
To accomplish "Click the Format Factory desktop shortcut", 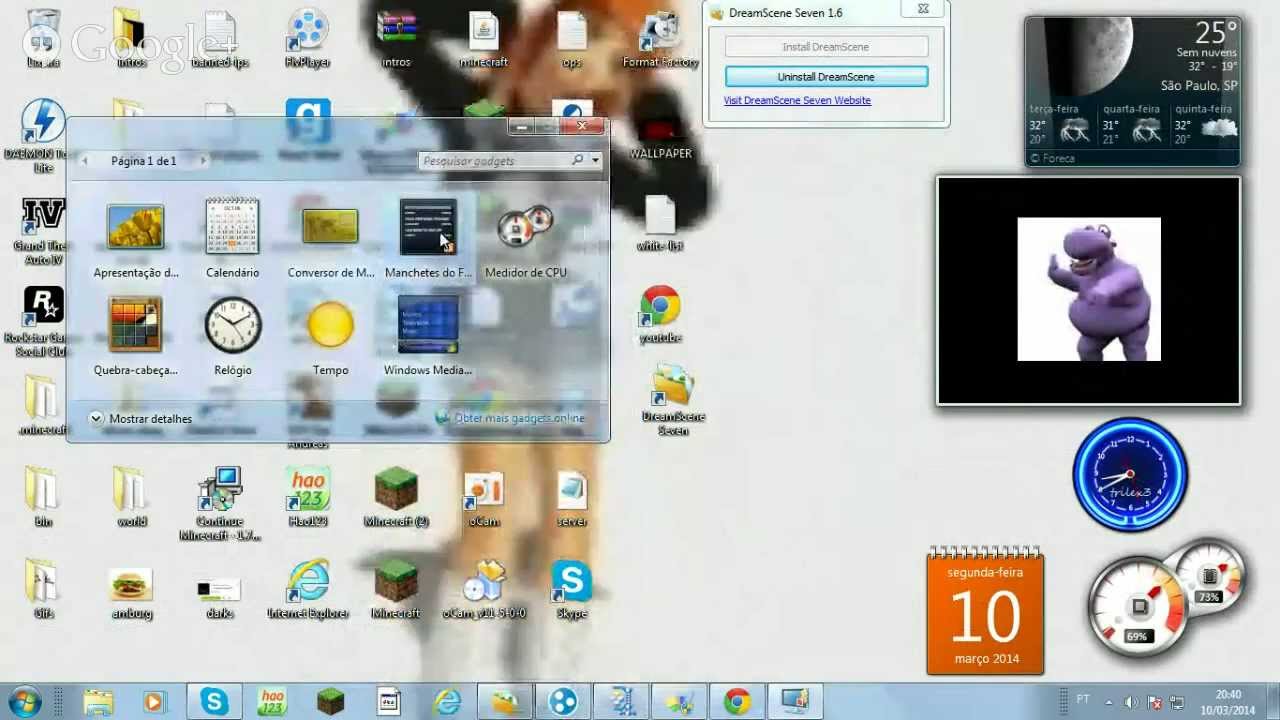I will coord(660,38).
